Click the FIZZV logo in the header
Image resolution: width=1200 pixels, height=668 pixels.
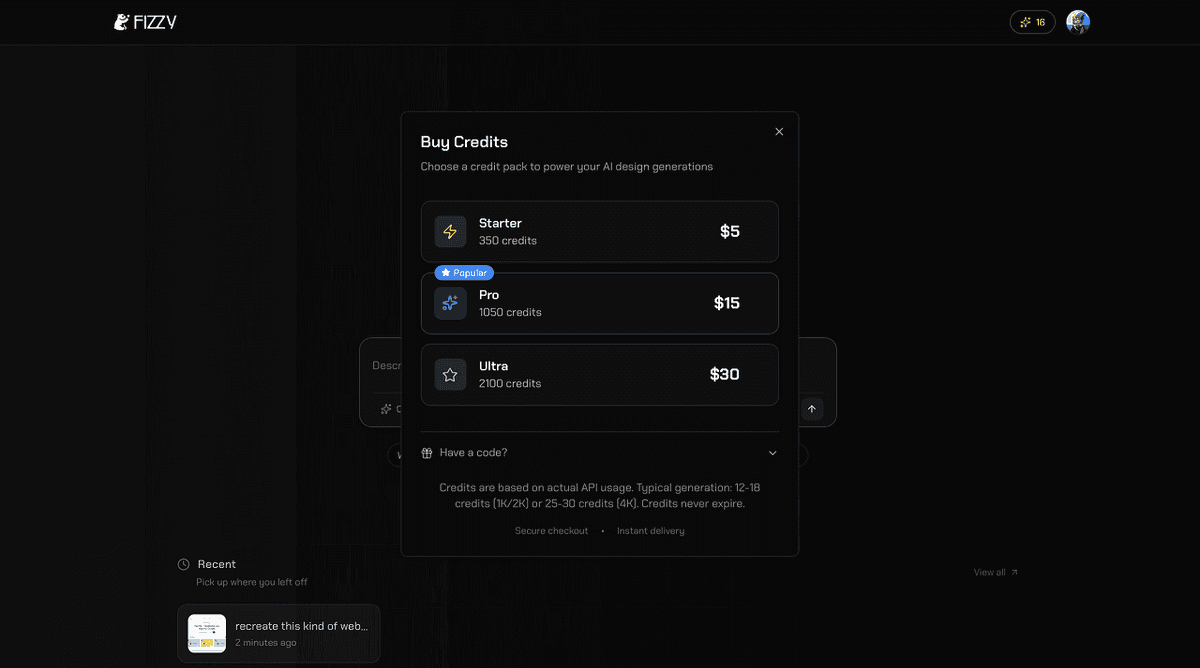[x=145, y=22]
